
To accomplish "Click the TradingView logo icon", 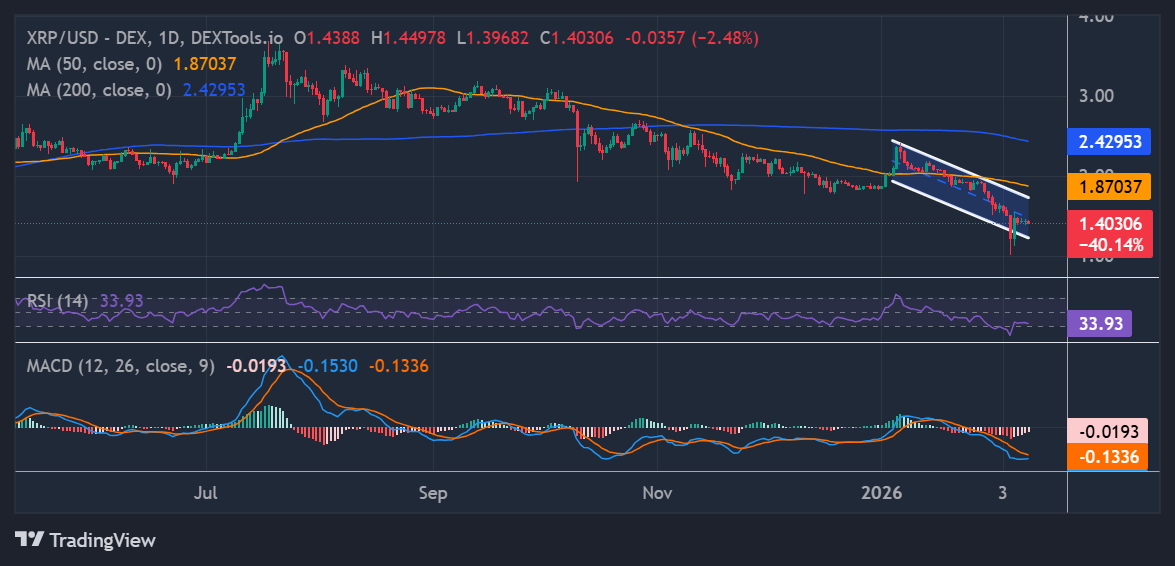I will tap(30, 540).
